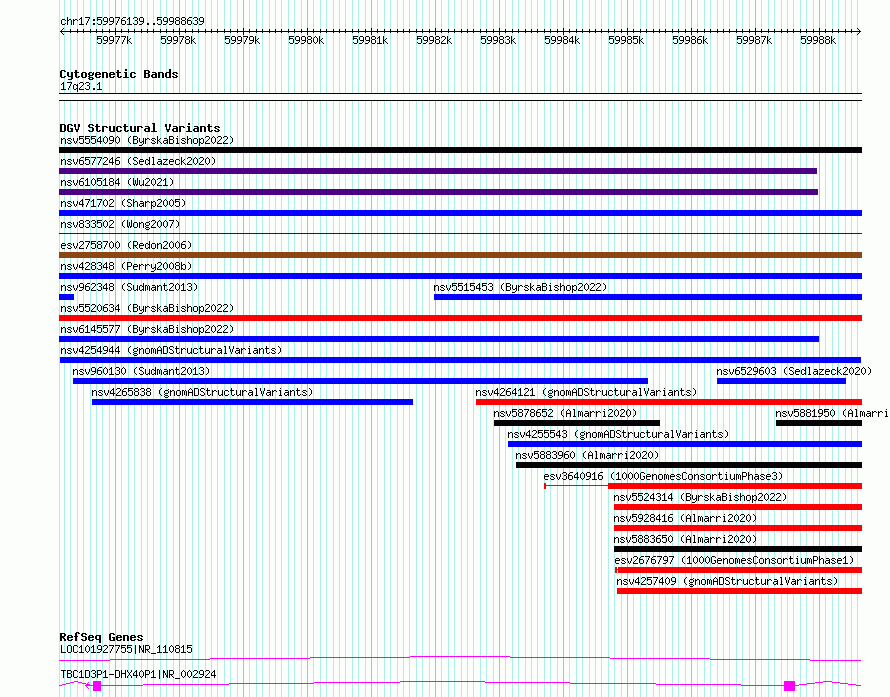Select the nsv6145577 (ByrskaBishop2022) label

pyautogui.click(x=147, y=329)
